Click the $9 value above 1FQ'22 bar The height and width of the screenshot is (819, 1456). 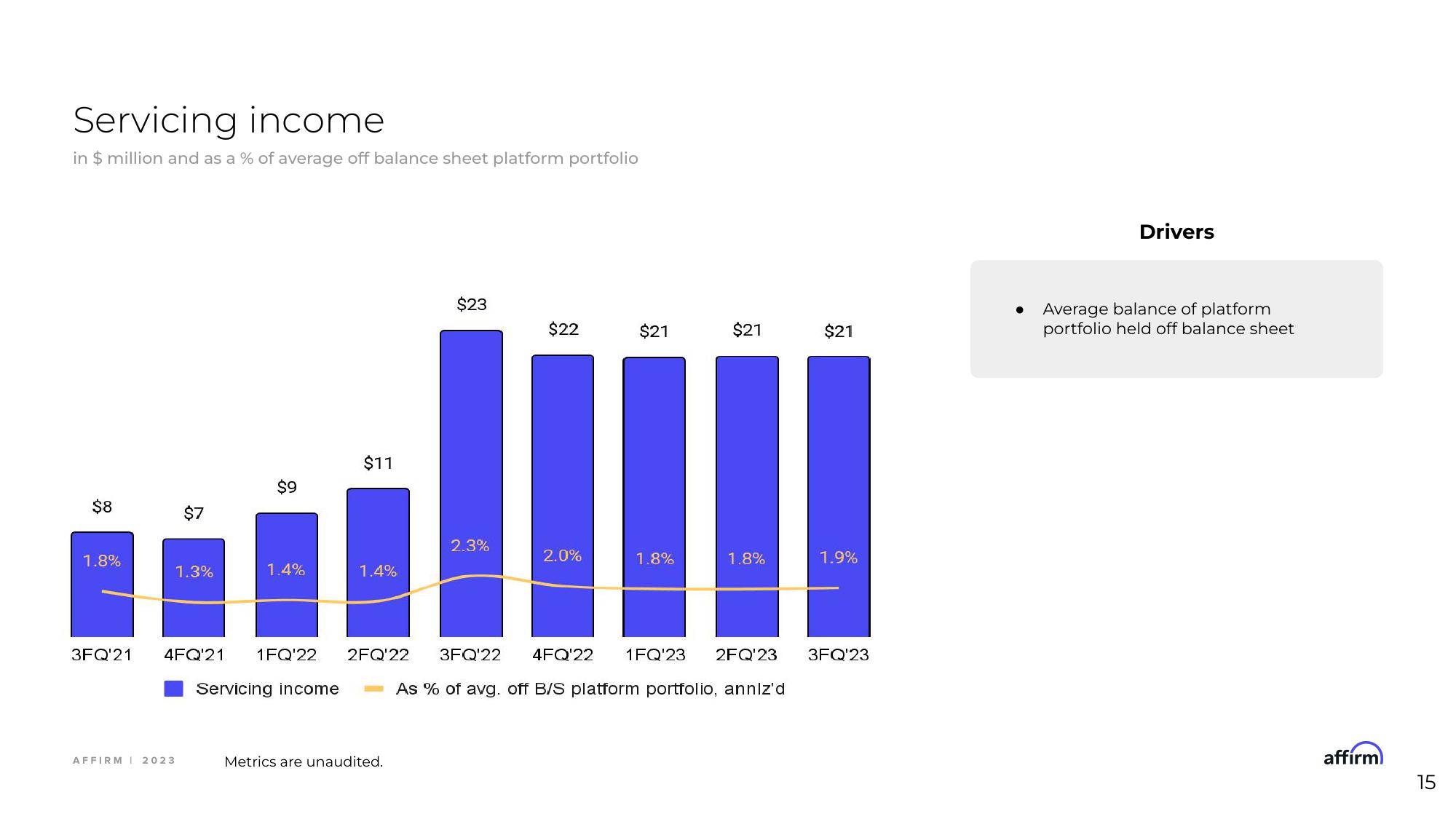[x=287, y=487]
